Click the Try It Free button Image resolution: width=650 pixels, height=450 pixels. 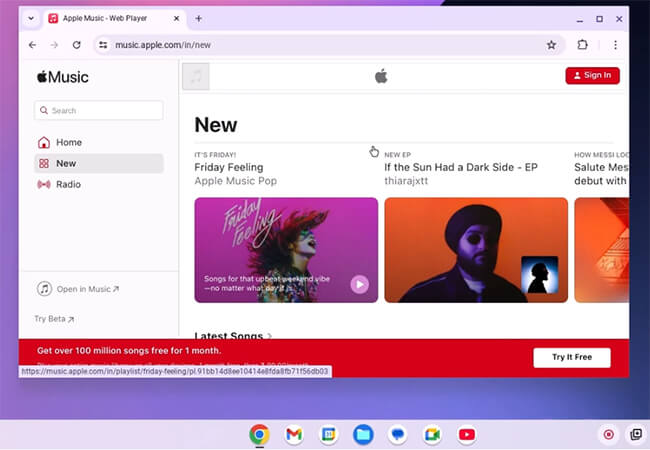pyautogui.click(x=572, y=357)
